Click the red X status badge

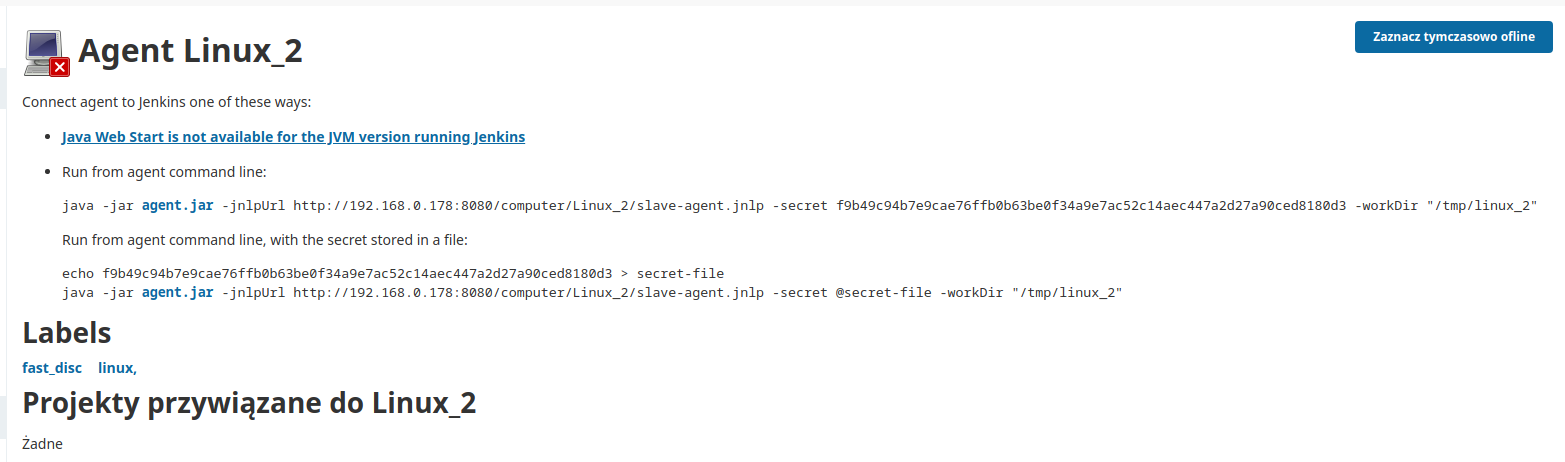60,67
